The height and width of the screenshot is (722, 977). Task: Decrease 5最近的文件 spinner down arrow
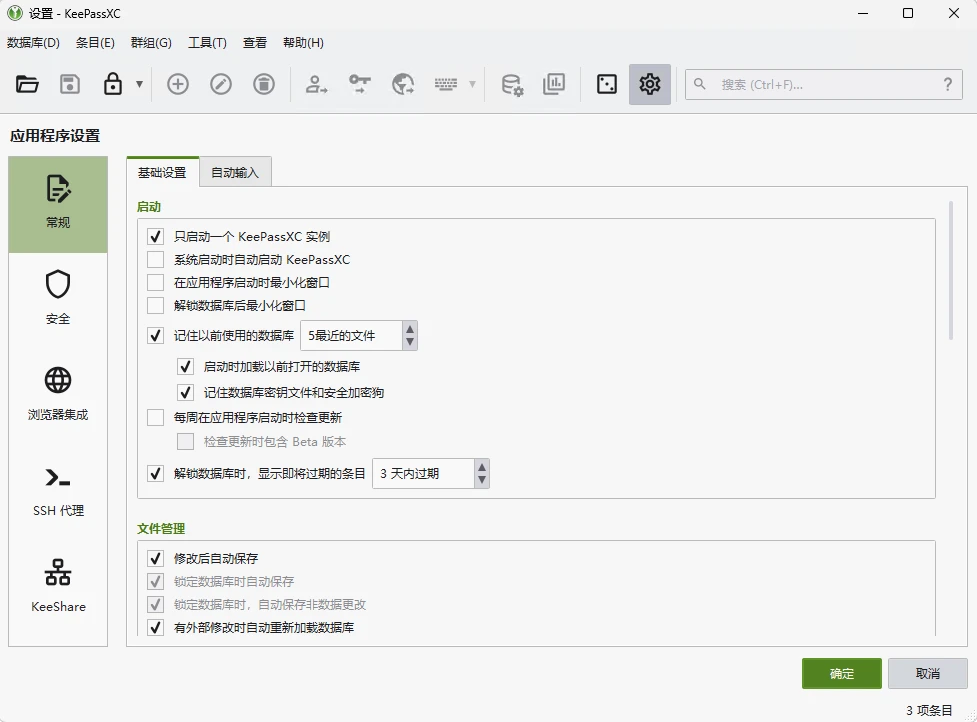pyautogui.click(x=409, y=343)
